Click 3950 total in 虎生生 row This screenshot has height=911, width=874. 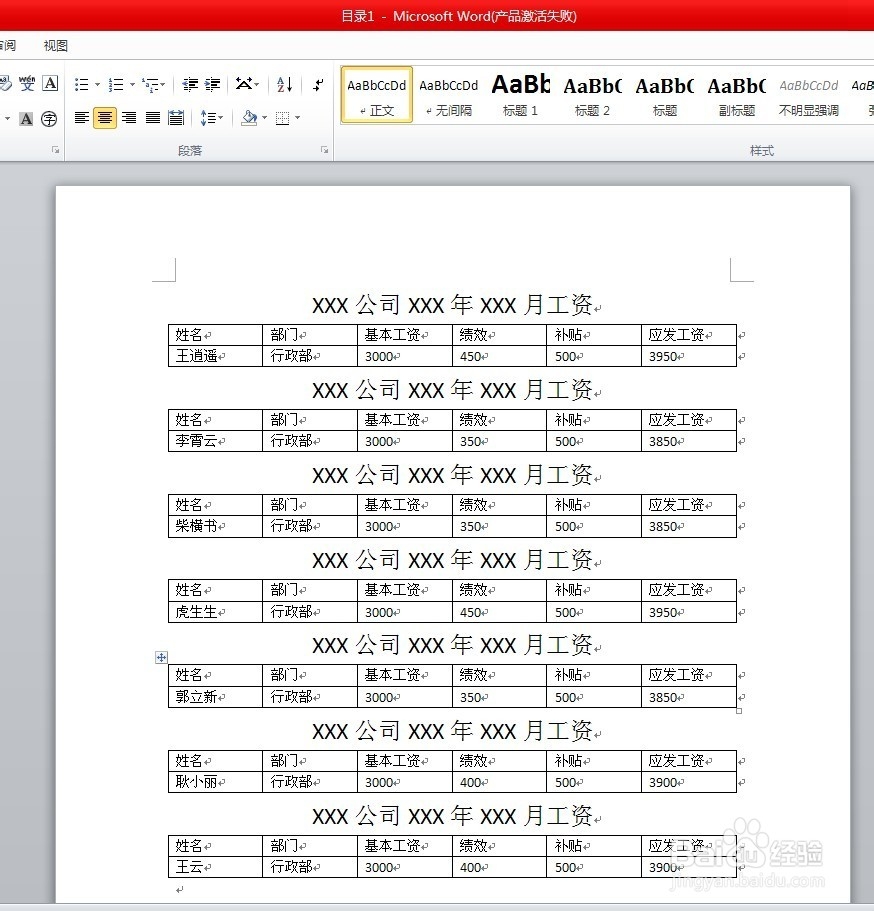click(689, 612)
